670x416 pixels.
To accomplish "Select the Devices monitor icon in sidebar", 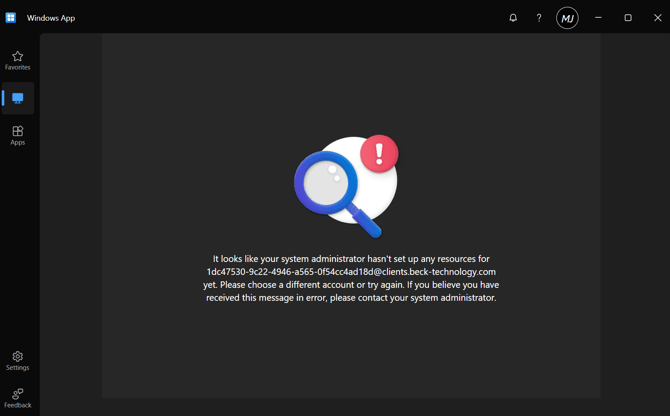I will click(18, 98).
